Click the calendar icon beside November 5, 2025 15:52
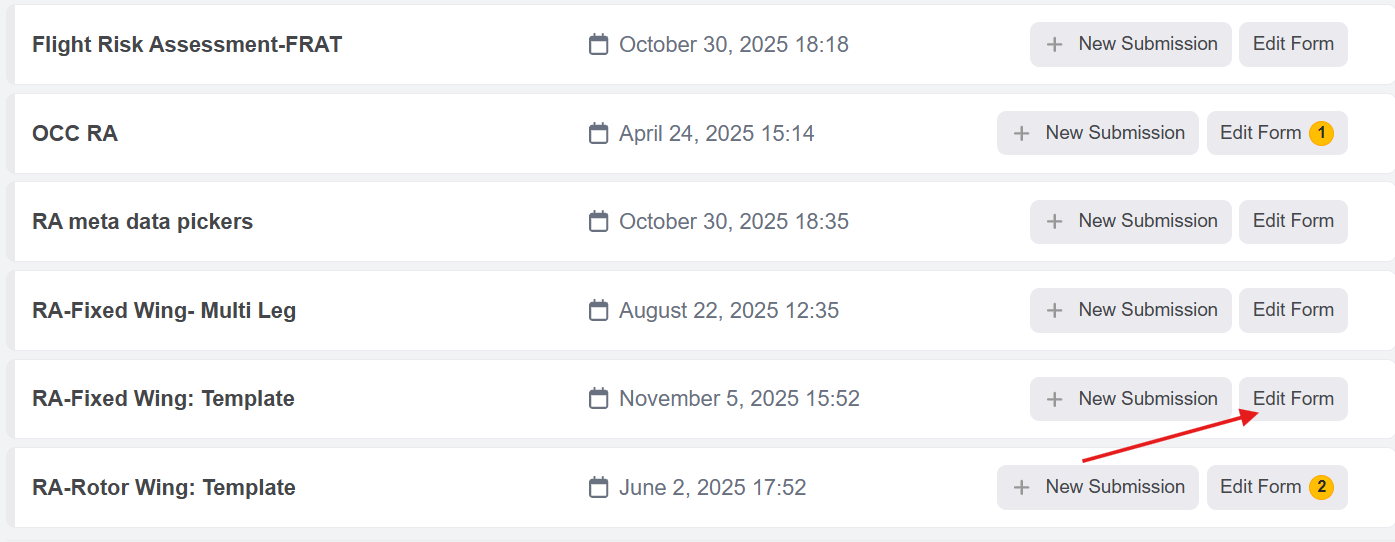 point(598,399)
